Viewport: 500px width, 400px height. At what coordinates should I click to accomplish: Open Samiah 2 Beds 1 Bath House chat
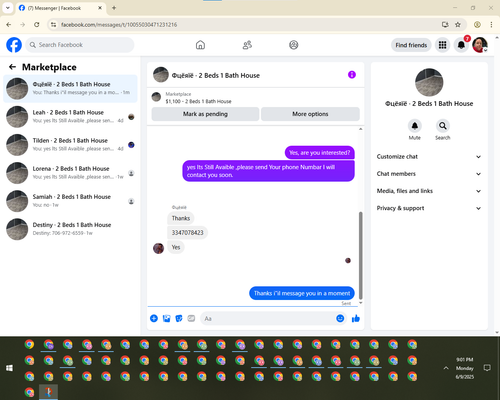pos(70,201)
